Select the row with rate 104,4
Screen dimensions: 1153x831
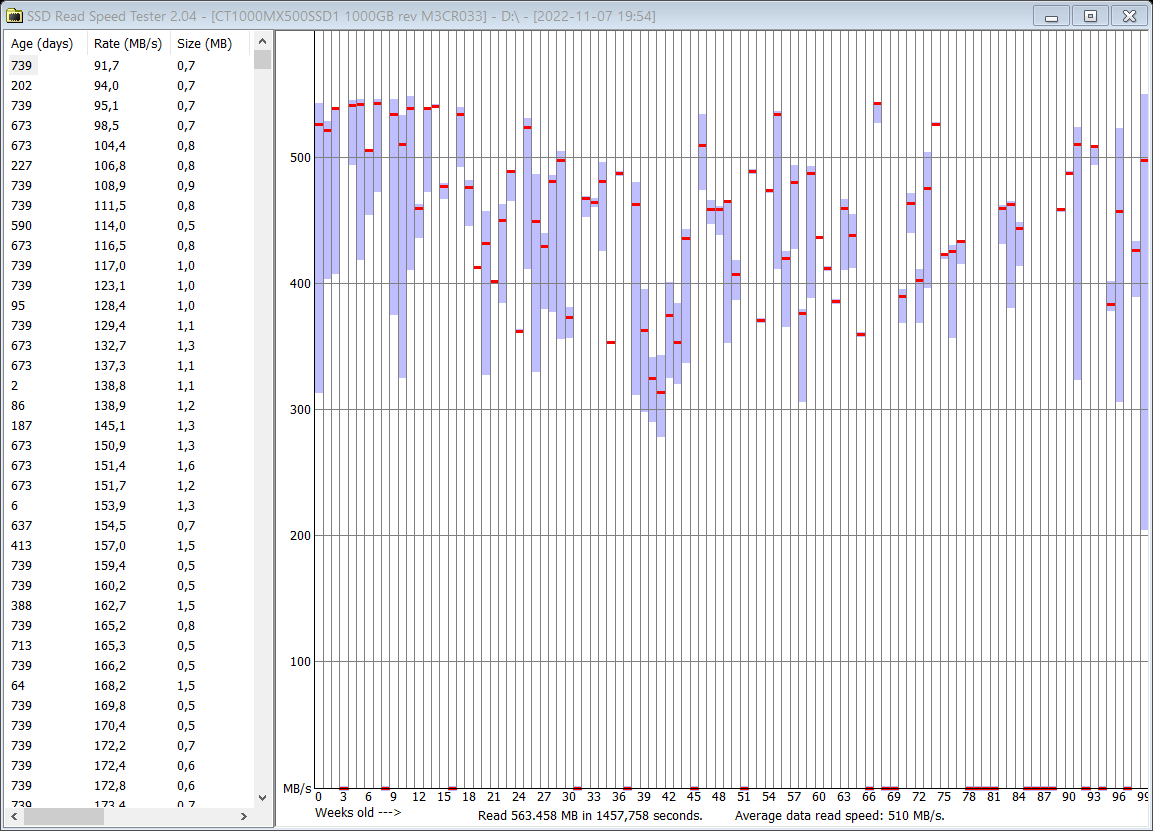pos(129,146)
